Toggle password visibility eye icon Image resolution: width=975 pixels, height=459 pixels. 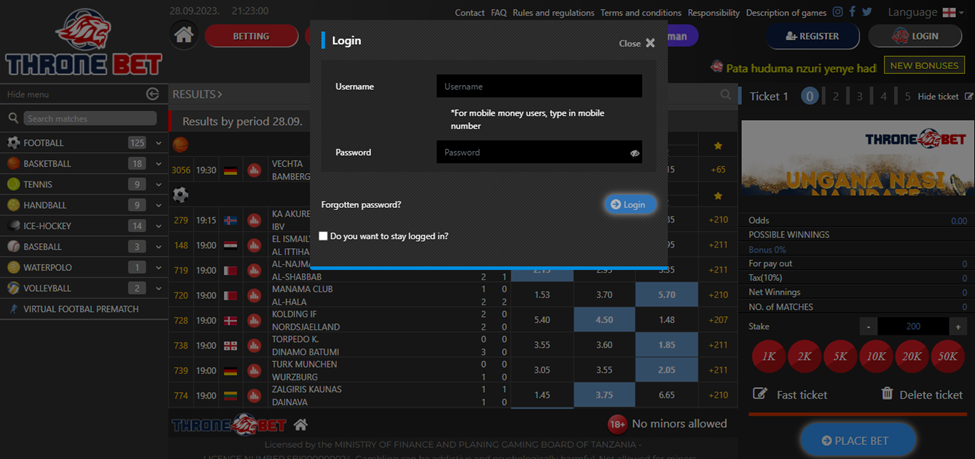coord(635,152)
